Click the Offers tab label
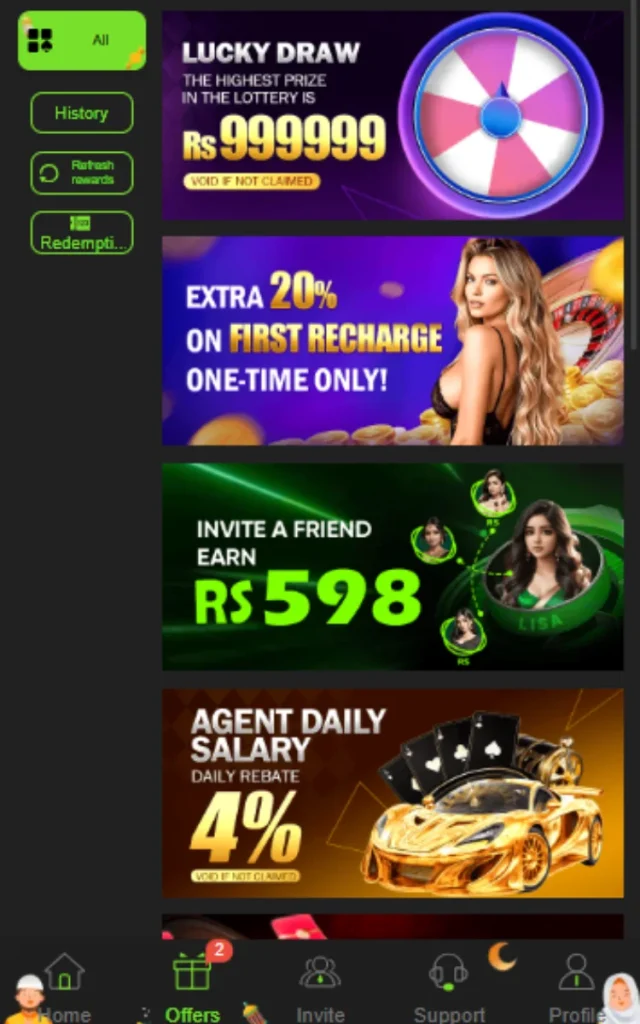This screenshot has height=1024, width=640. coord(192,1014)
